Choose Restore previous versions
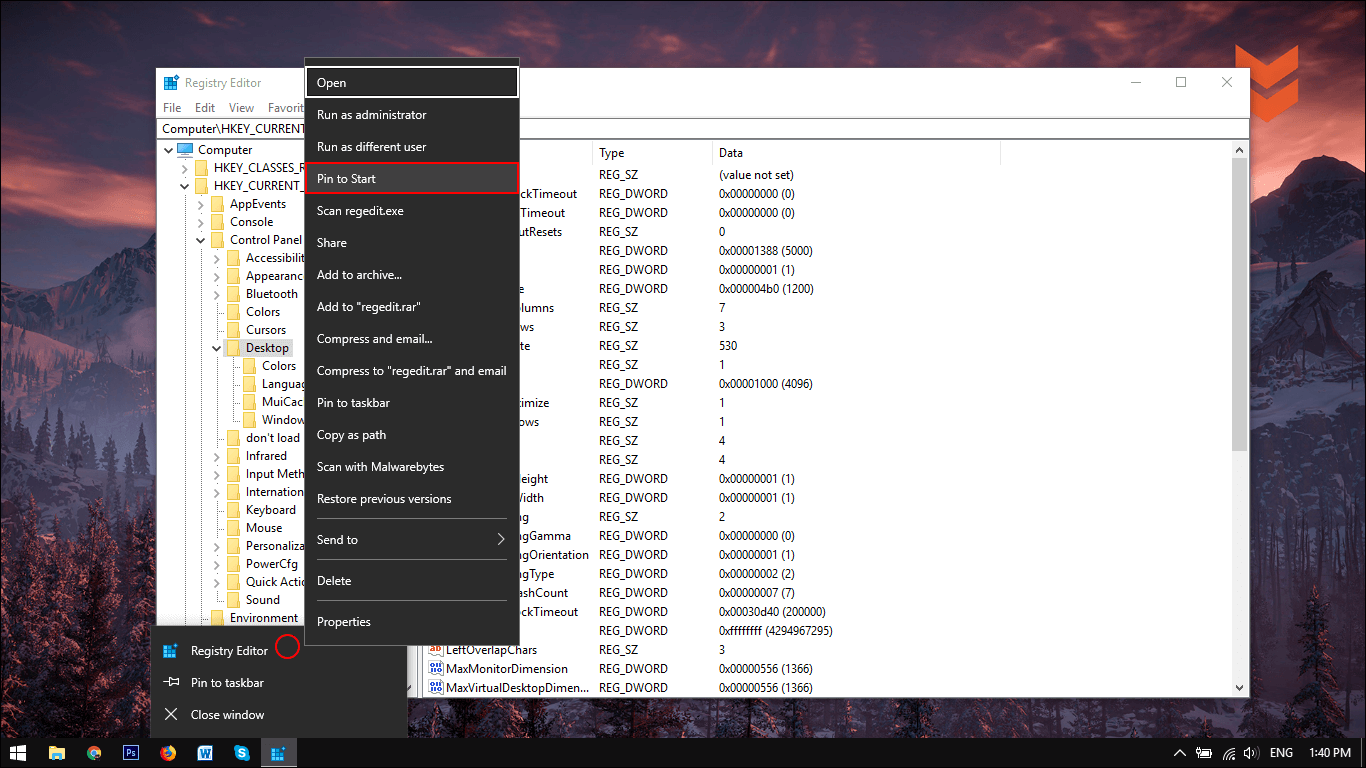This screenshot has height=768, width=1366. (412, 499)
